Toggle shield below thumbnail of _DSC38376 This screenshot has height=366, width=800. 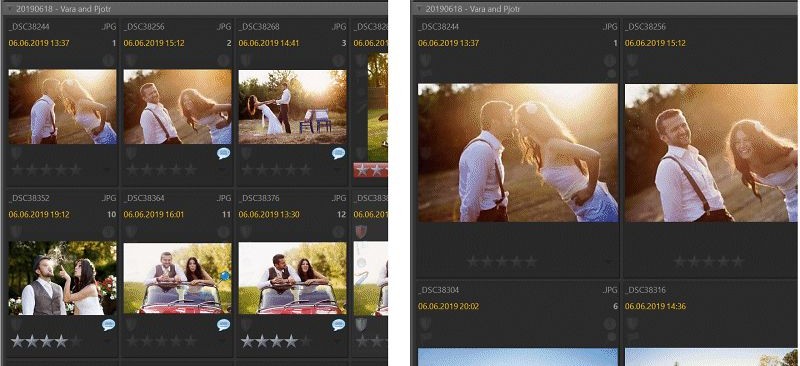[x=246, y=325]
